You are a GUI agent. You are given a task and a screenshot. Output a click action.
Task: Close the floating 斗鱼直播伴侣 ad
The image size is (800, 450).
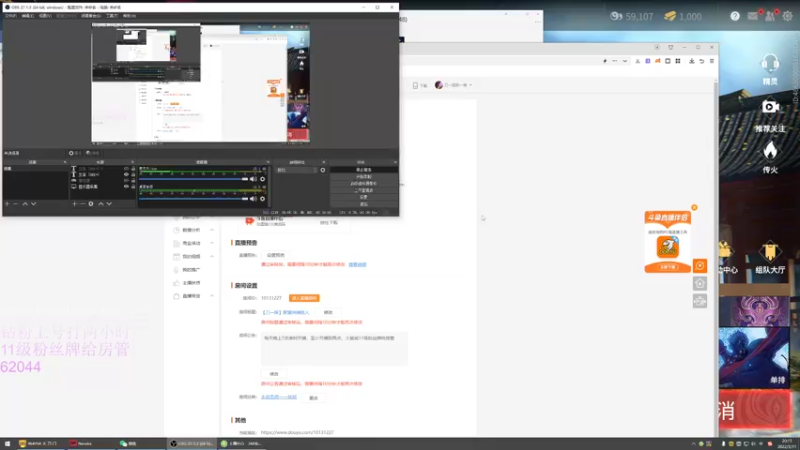(694, 208)
